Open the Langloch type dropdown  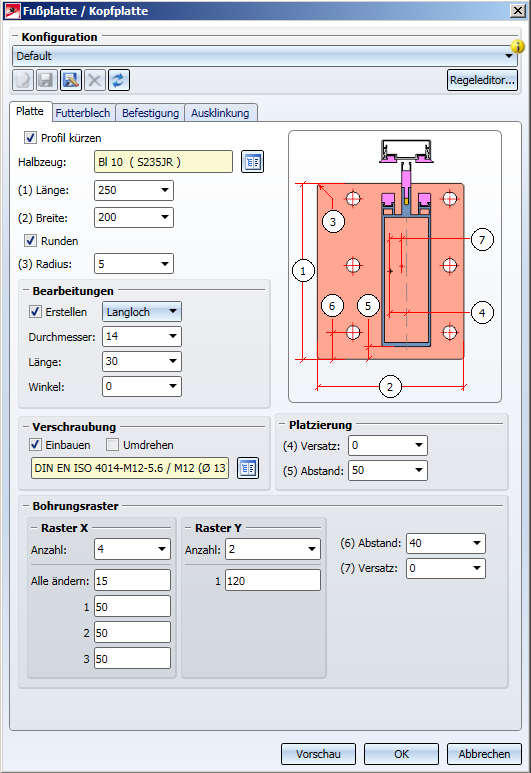[142, 312]
